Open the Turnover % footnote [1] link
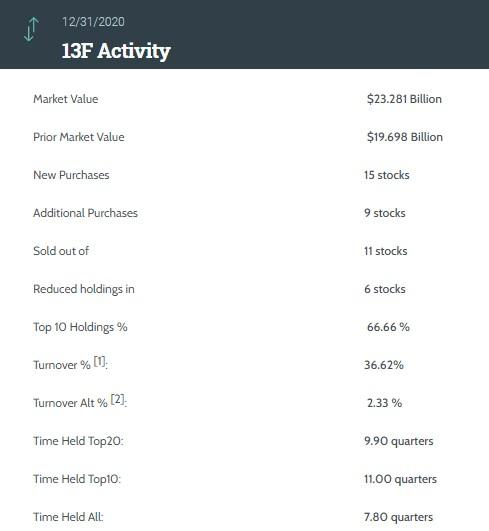Image resolution: width=489 pixels, height=531 pixels. point(100,361)
